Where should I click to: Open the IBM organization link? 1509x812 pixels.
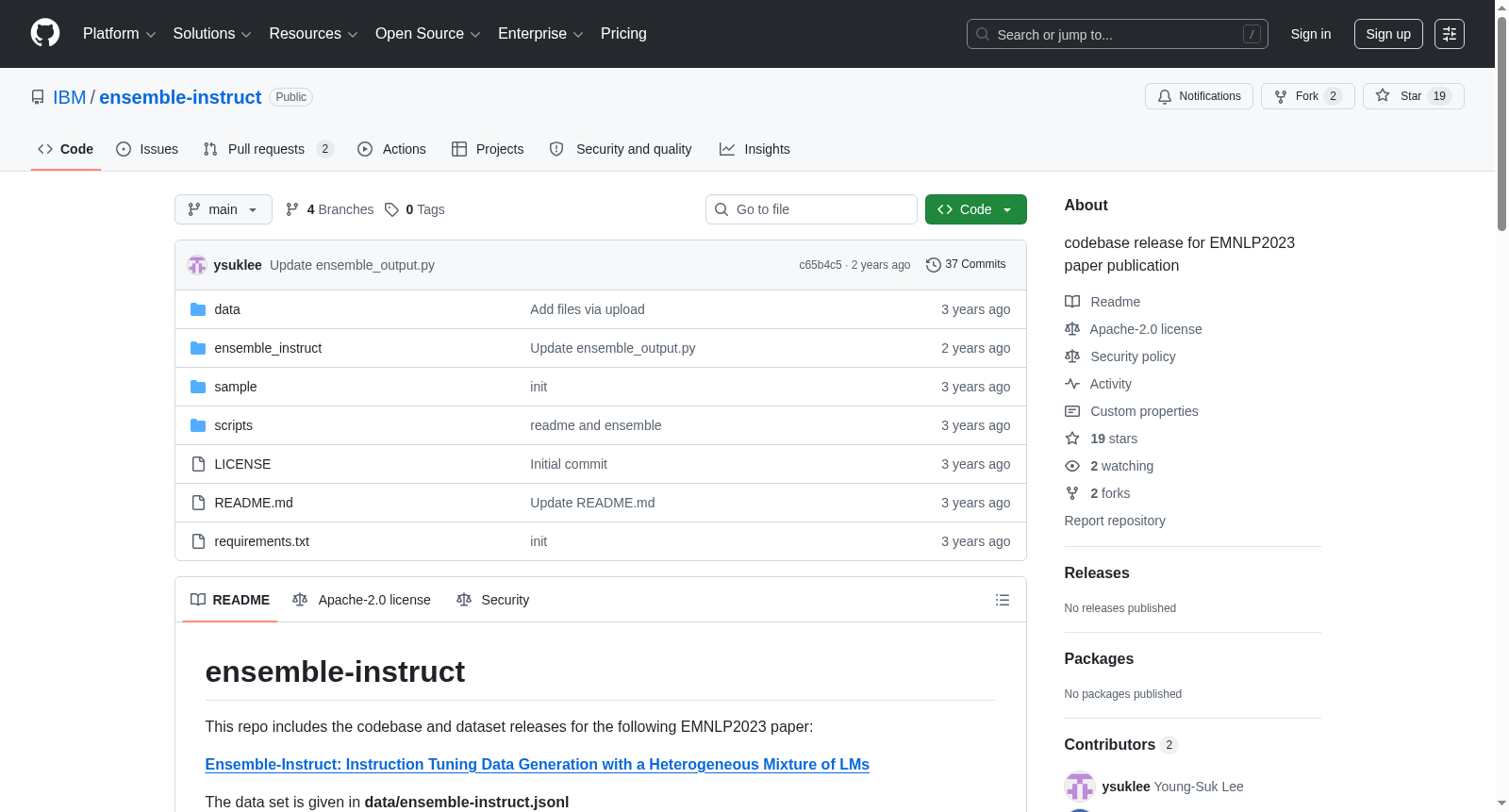click(69, 97)
